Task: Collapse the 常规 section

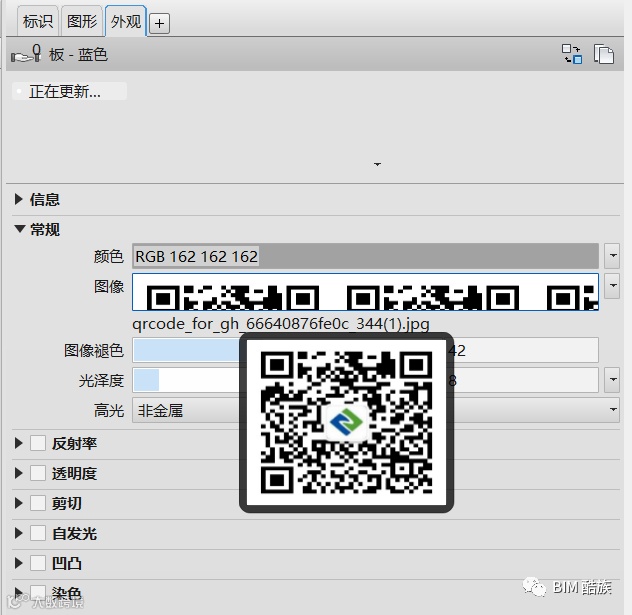Action: 19,229
